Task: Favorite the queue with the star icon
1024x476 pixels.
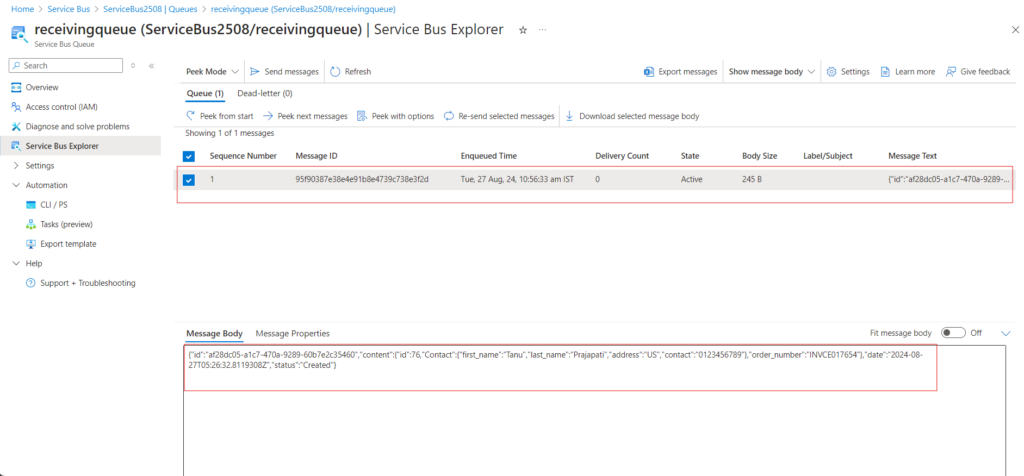Action: [x=522, y=30]
